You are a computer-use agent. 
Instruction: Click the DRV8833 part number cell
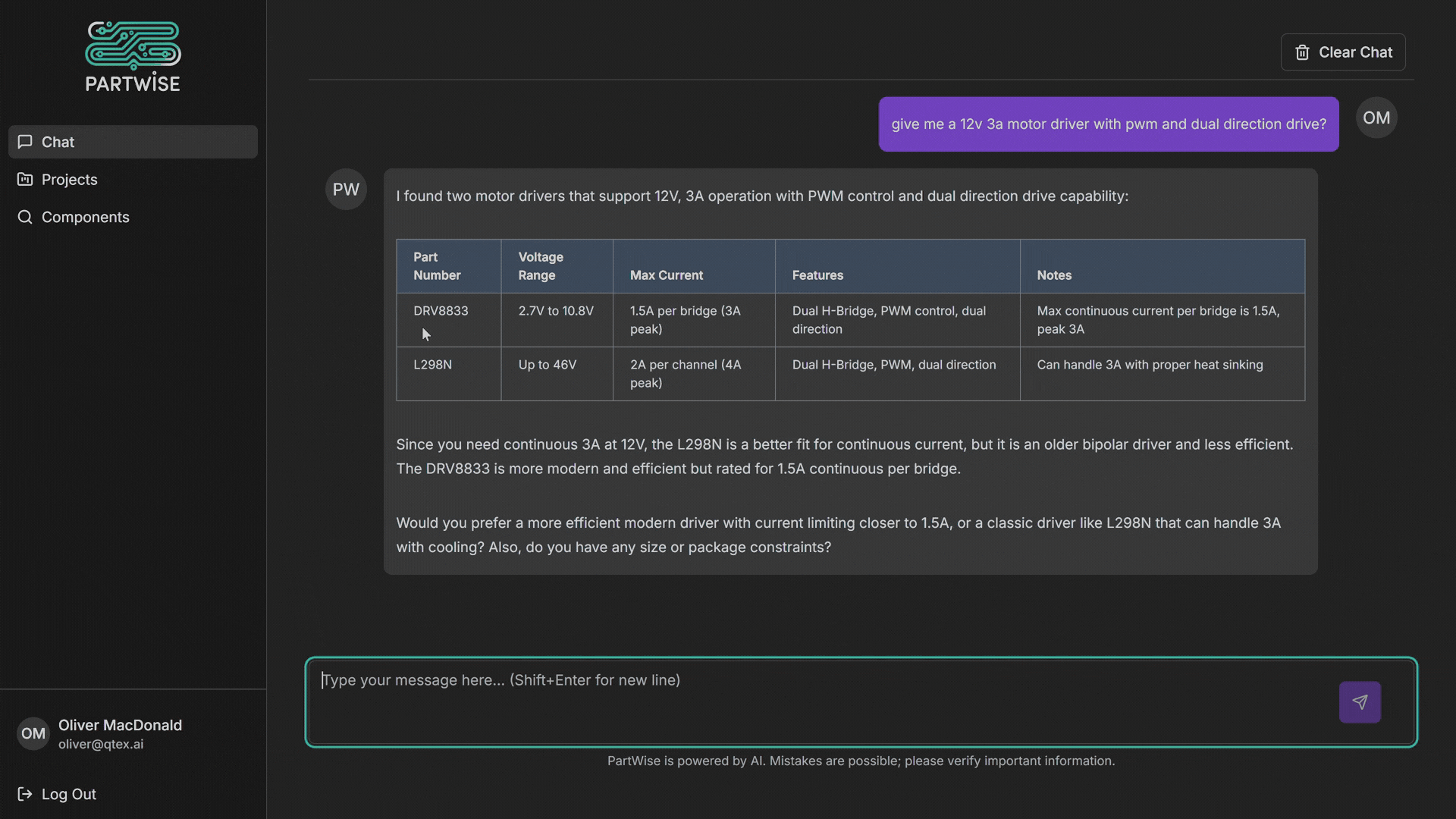448,320
